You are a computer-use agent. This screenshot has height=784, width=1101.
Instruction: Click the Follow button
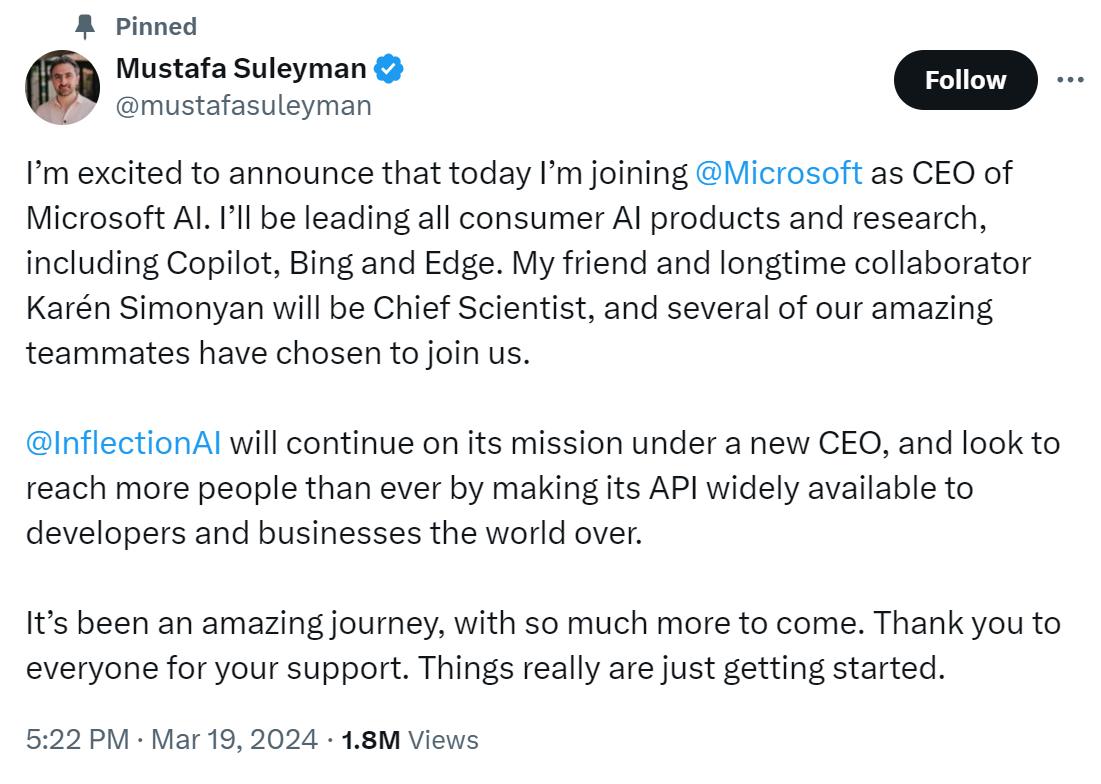pos(964,80)
